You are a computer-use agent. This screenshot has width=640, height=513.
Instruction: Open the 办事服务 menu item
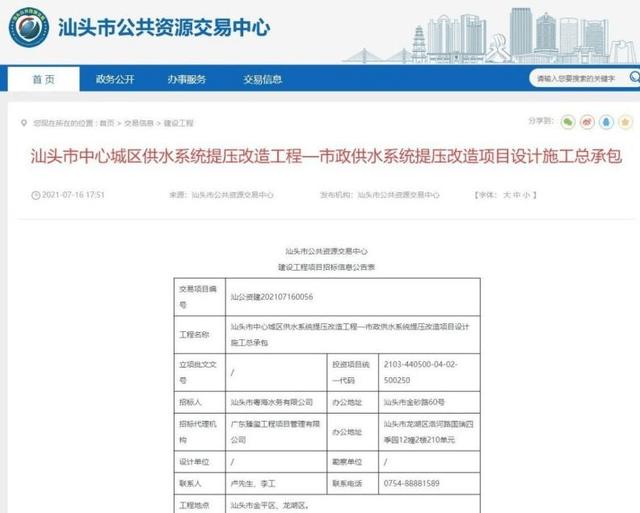187,79
